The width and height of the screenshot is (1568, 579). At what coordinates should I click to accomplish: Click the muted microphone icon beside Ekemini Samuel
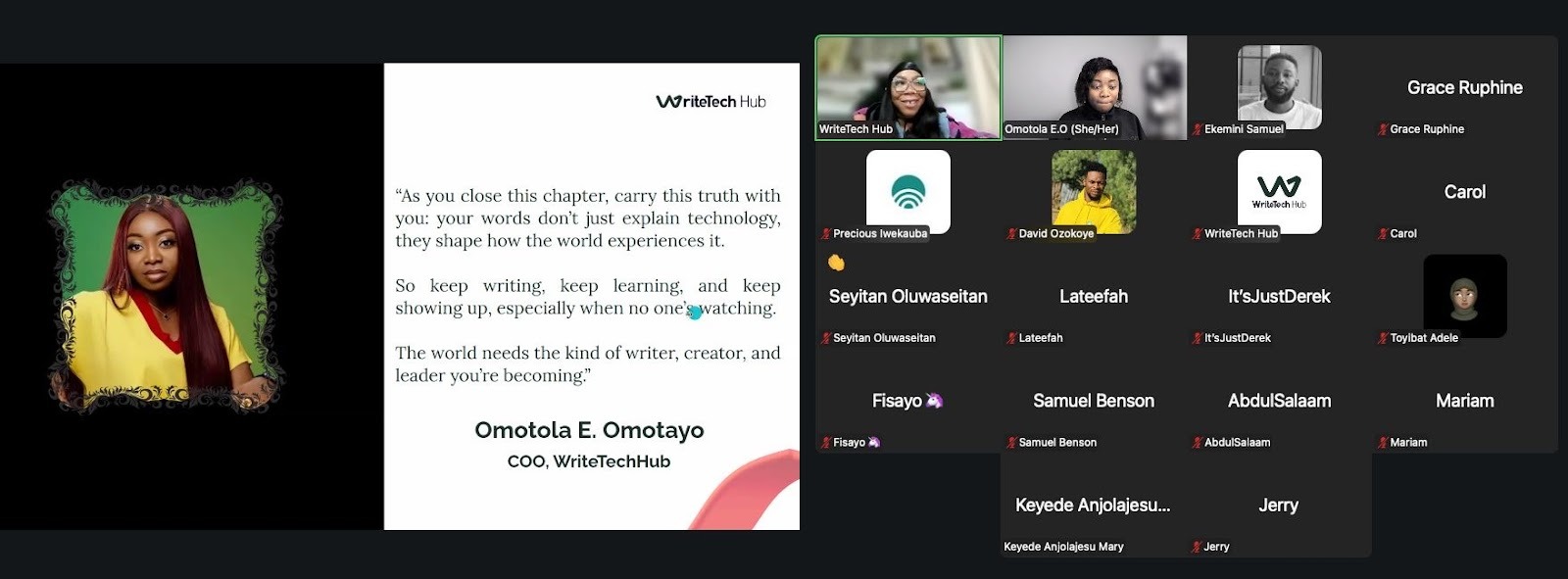(1197, 129)
